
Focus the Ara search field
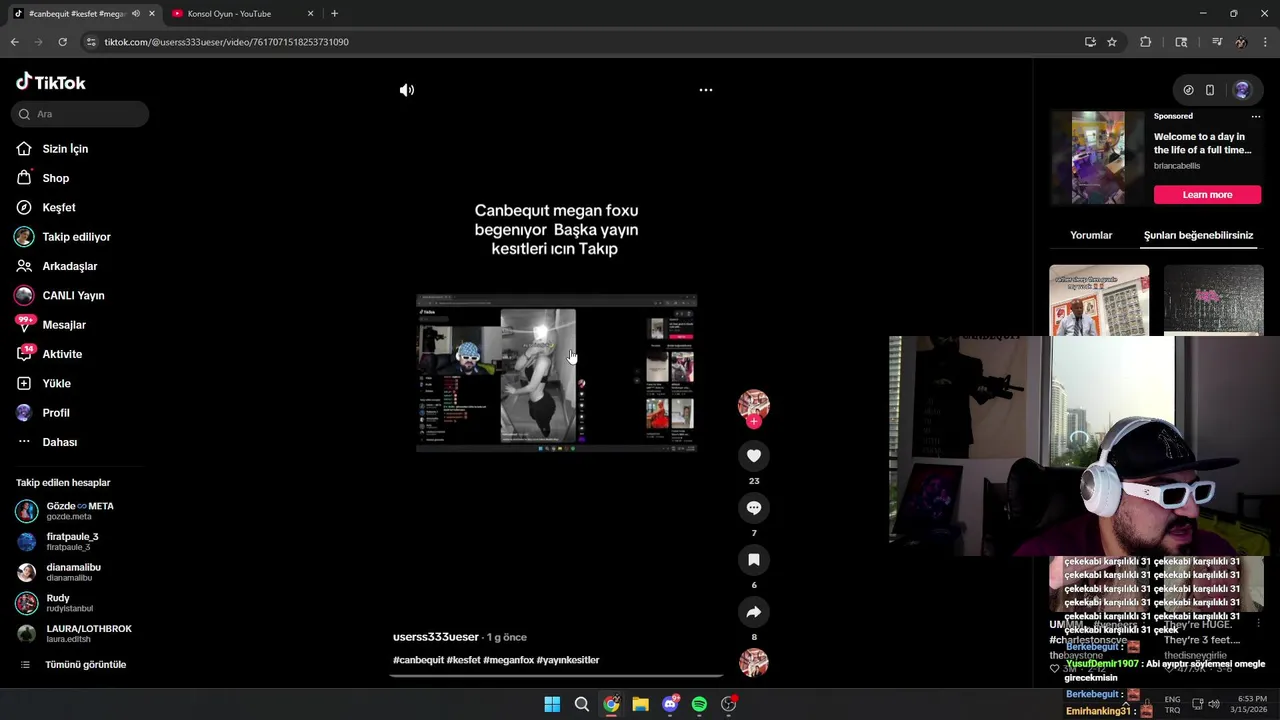click(x=80, y=114)
